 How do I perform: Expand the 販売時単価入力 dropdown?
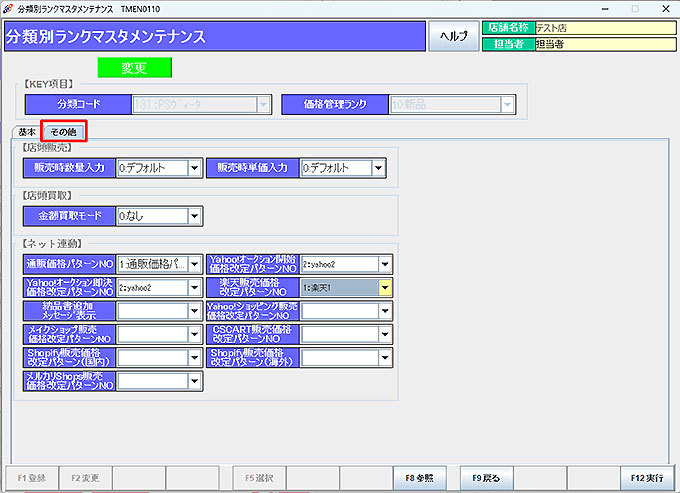[377, 168]
